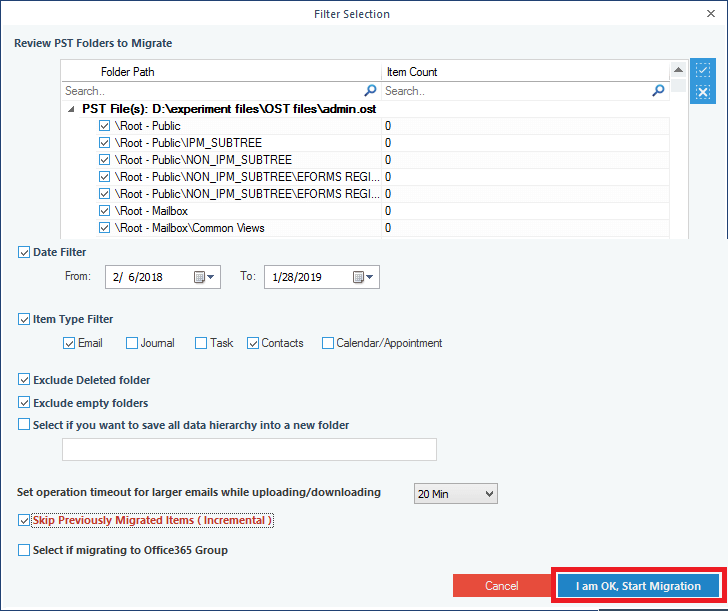
Task: Toggle Skip Previously Migrated Items (Incremental)
Action: pyautogui.click(x=24, y=520)
